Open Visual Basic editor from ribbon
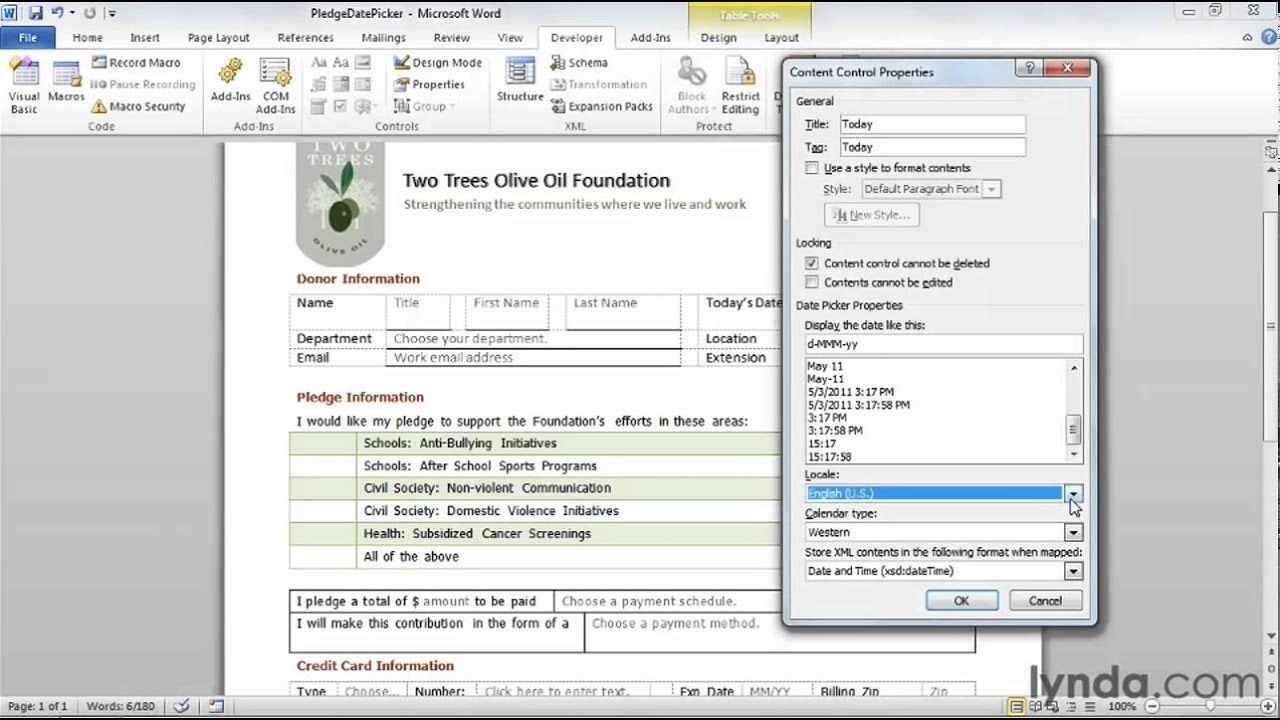The width and height of the screenshot is (1280, 720). click(24, 86)
